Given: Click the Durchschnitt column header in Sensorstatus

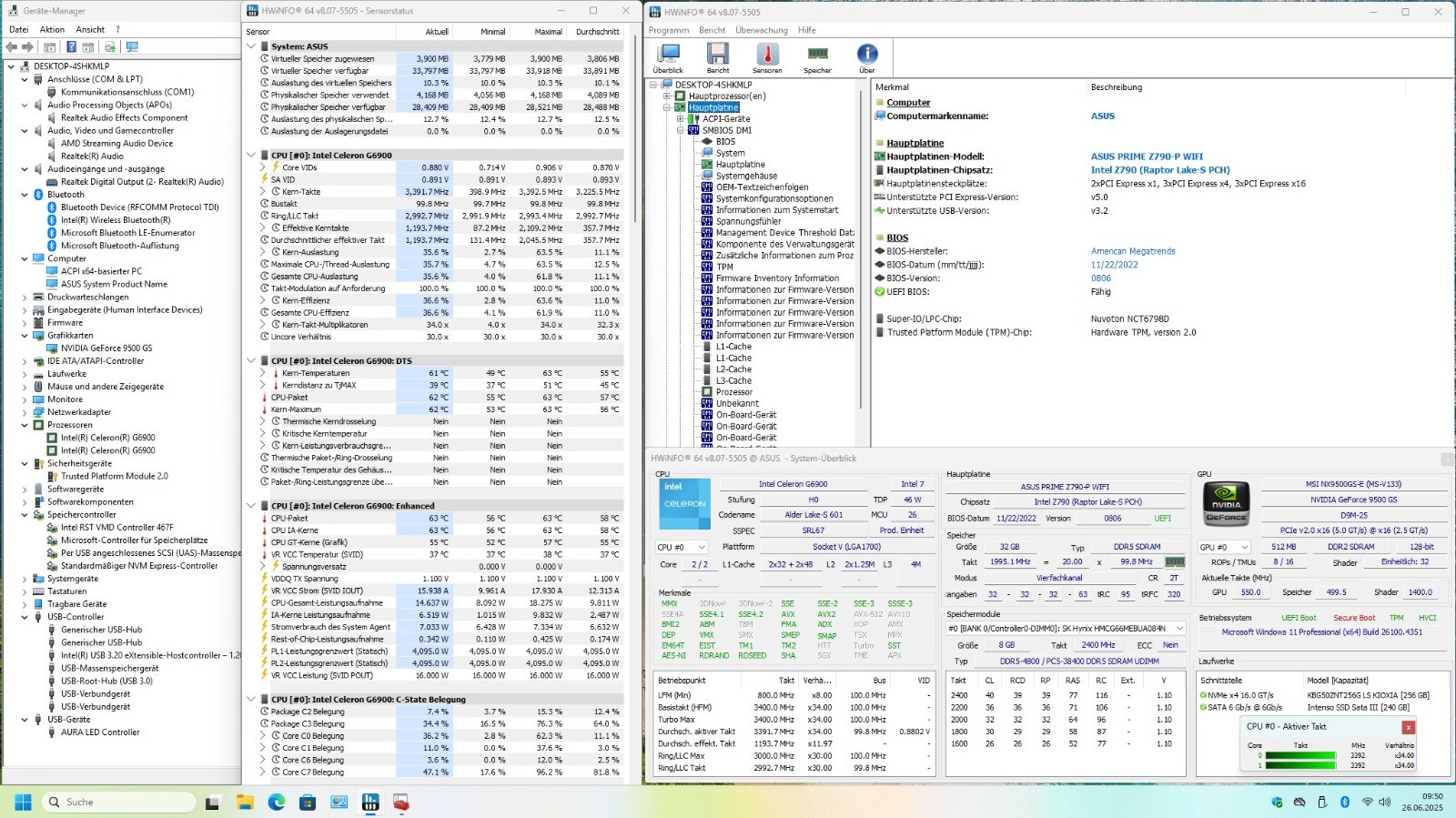Looking at the screenshot, I should pos(597,32).
